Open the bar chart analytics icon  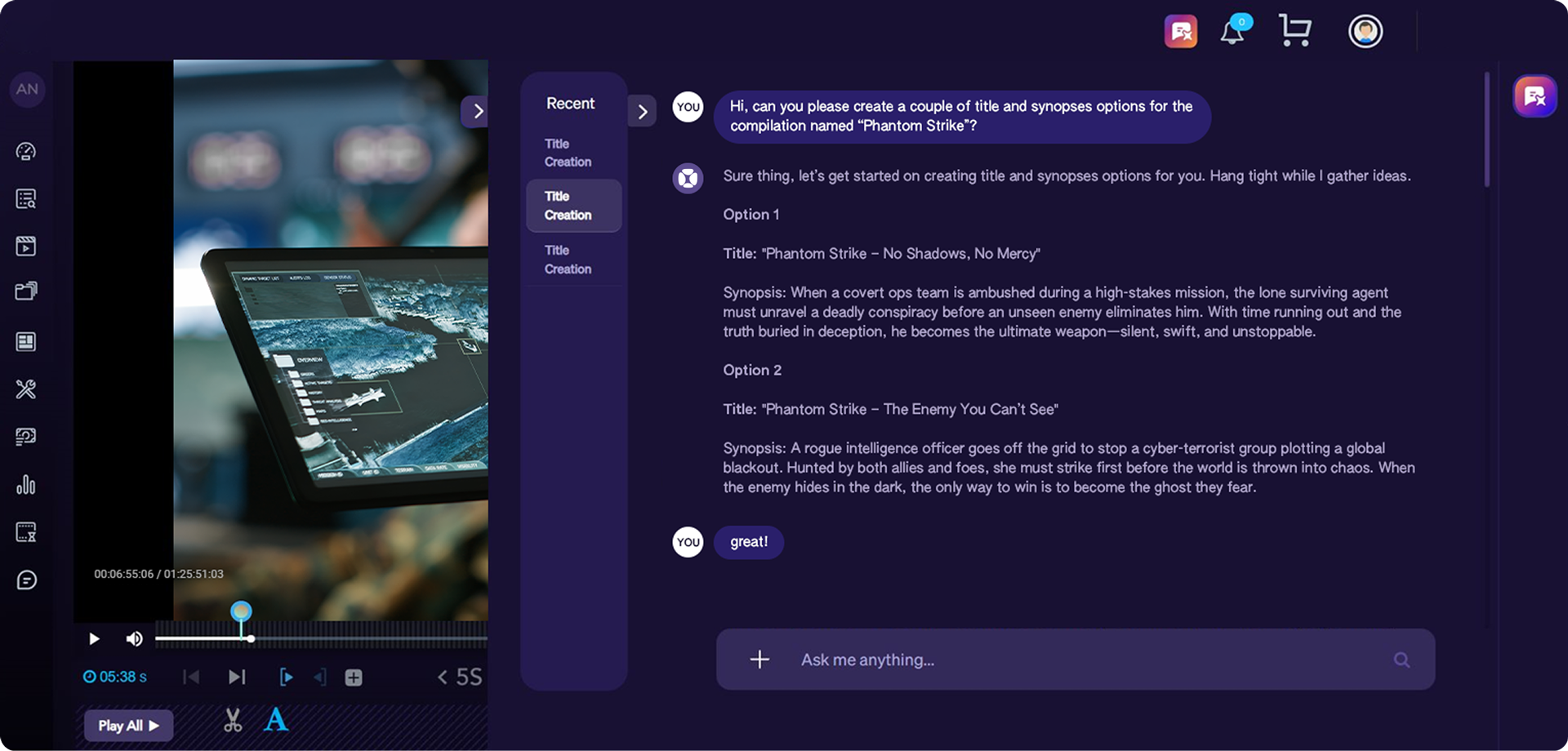coord(26,485)
